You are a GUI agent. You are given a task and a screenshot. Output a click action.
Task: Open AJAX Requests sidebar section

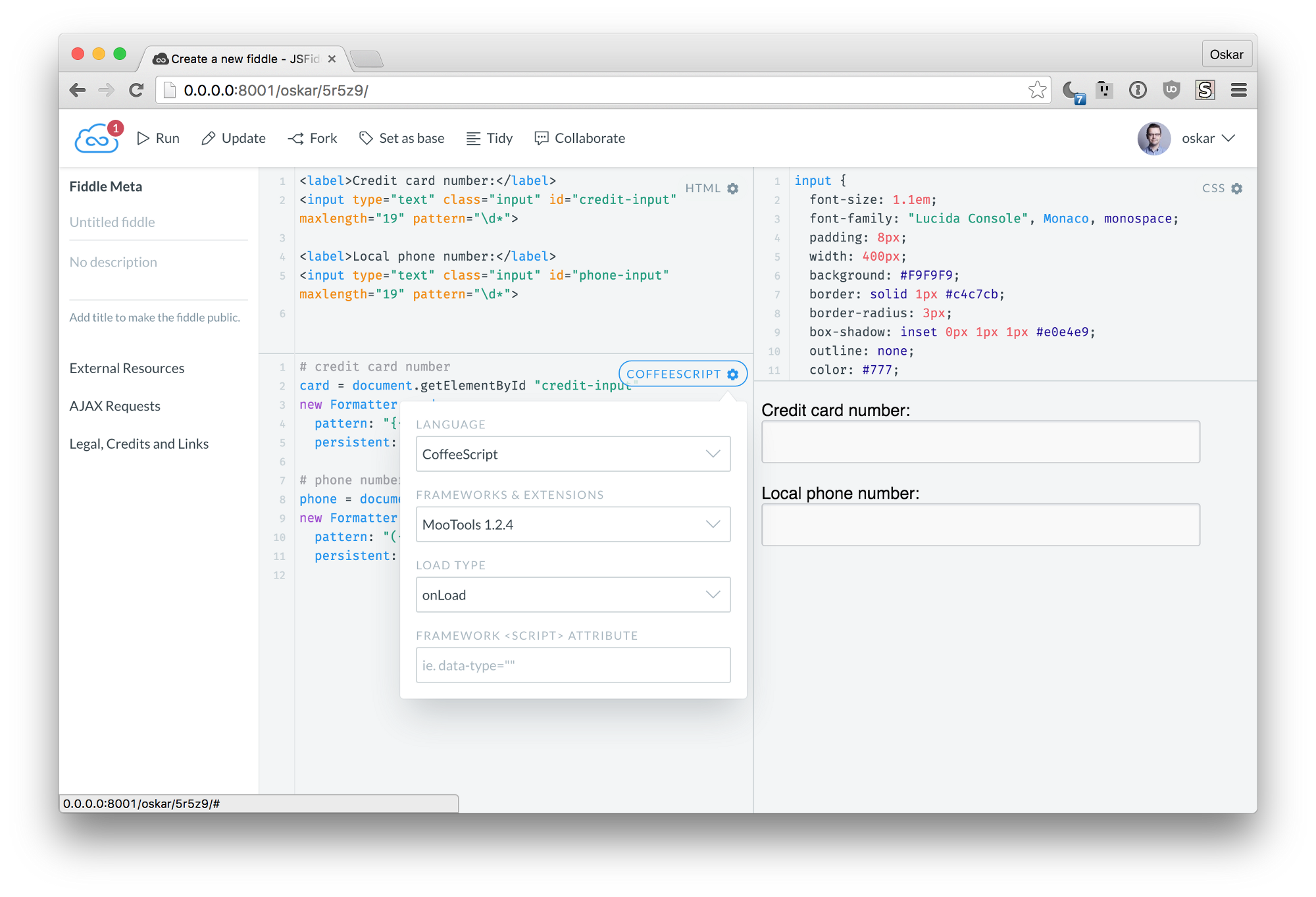pos(115,406)
